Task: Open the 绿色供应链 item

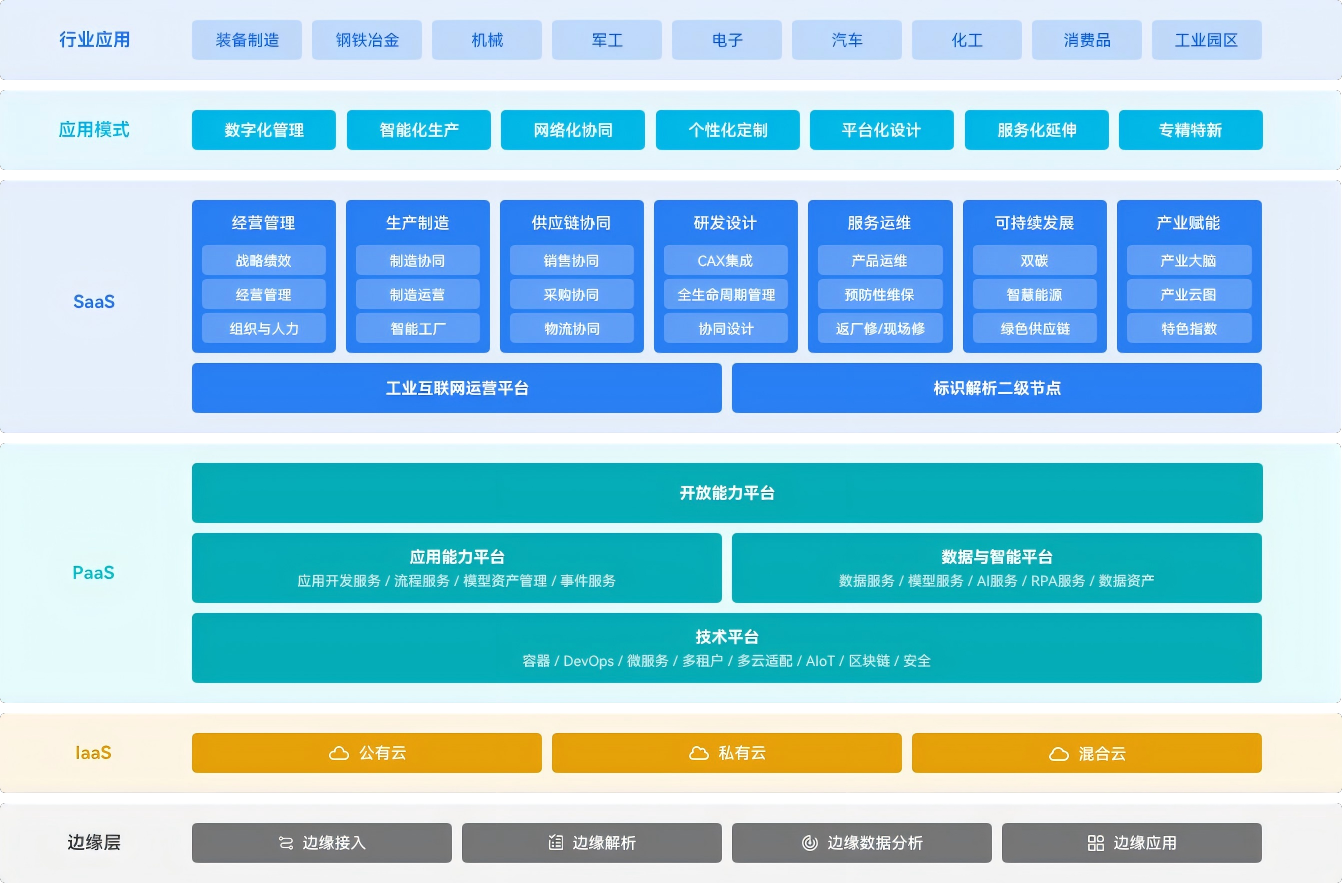Action: tap(1035, 329)
